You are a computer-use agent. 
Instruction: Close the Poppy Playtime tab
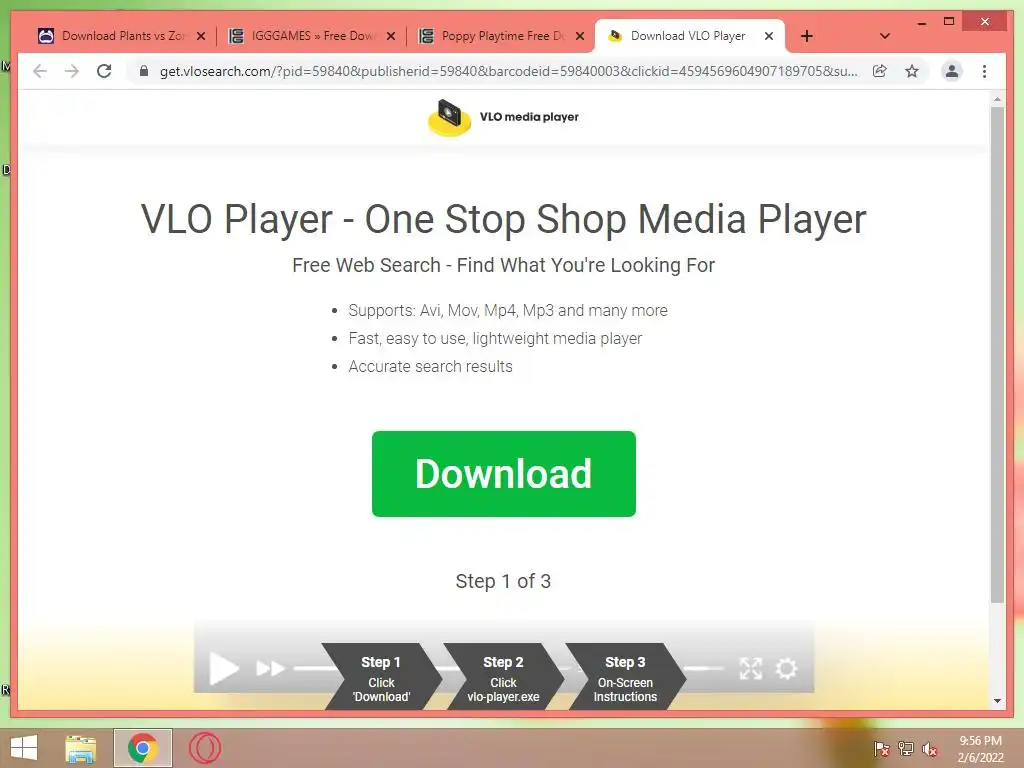pos(580,37)
